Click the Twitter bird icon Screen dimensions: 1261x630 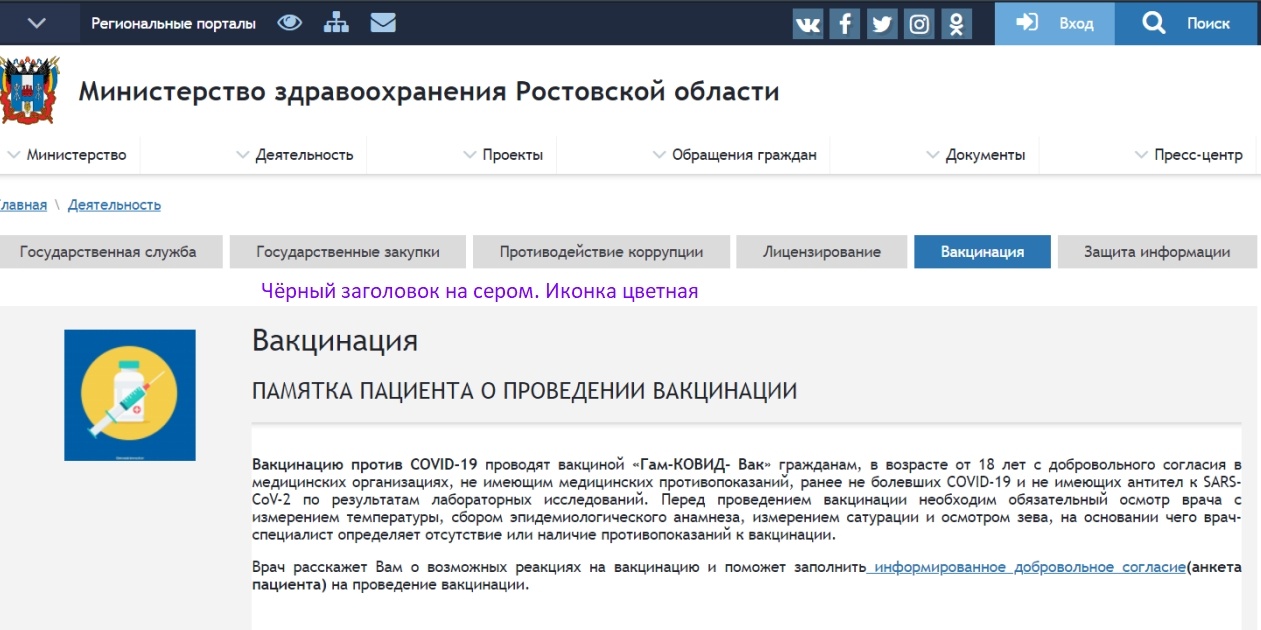[882, 23]
